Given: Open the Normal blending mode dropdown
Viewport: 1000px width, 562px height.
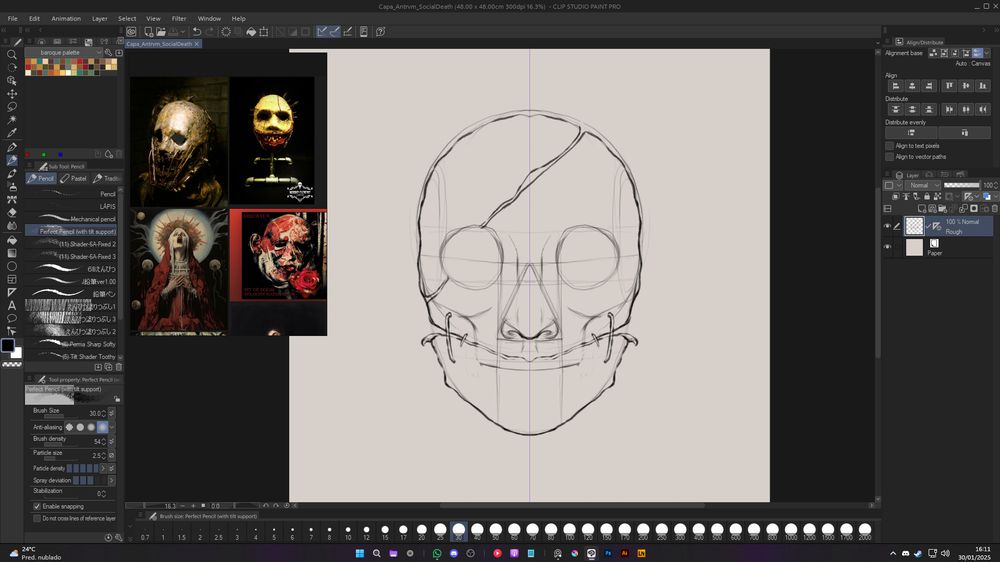Looking at the screenshot, I should click(x=922, y=186).
